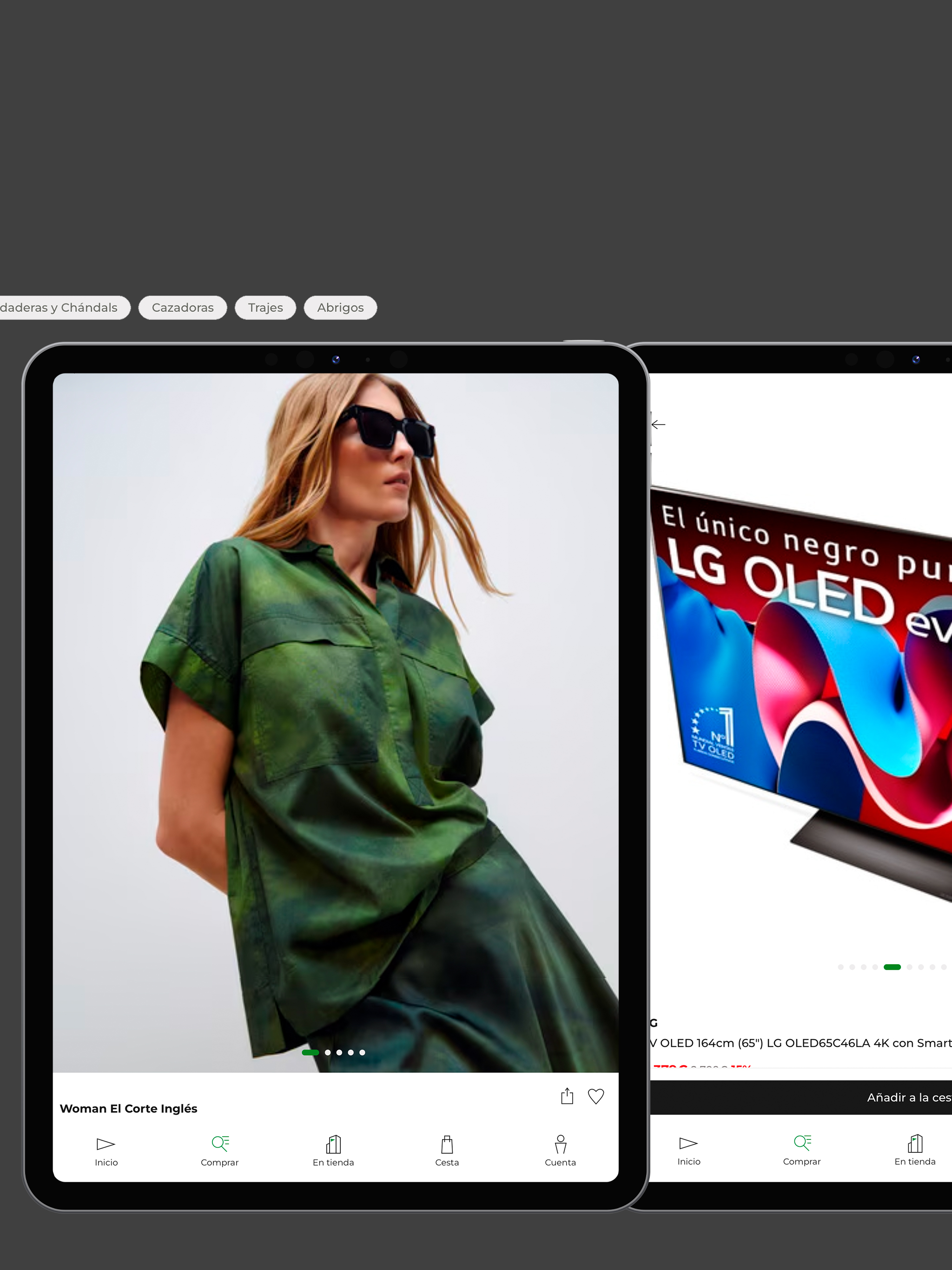The width and height of the screenshot is (952, 1270).
Task: Select the Cazadoras category chip
Action: (x=183, y=308)
